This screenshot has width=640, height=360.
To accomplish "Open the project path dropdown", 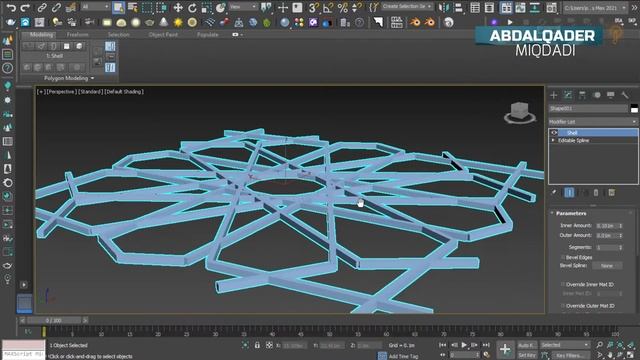I will [x=596, y=7].
